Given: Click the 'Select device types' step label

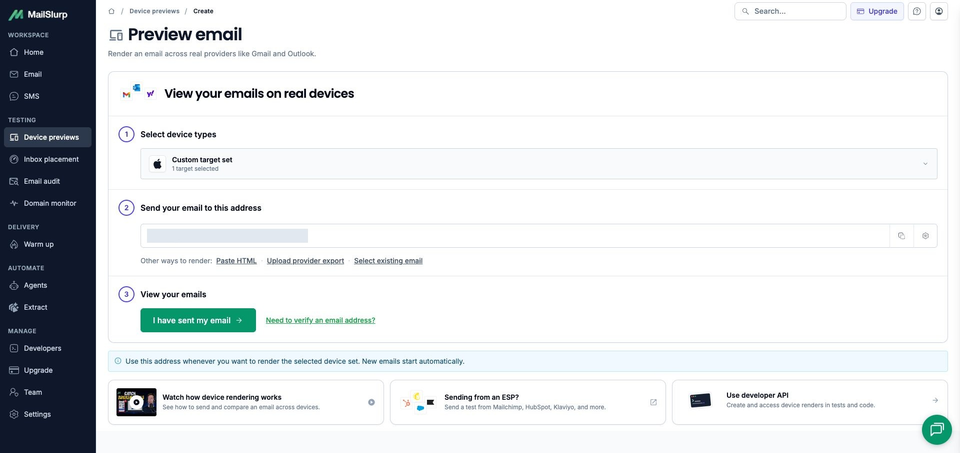Looking at the screenshot, I should 178,134.
